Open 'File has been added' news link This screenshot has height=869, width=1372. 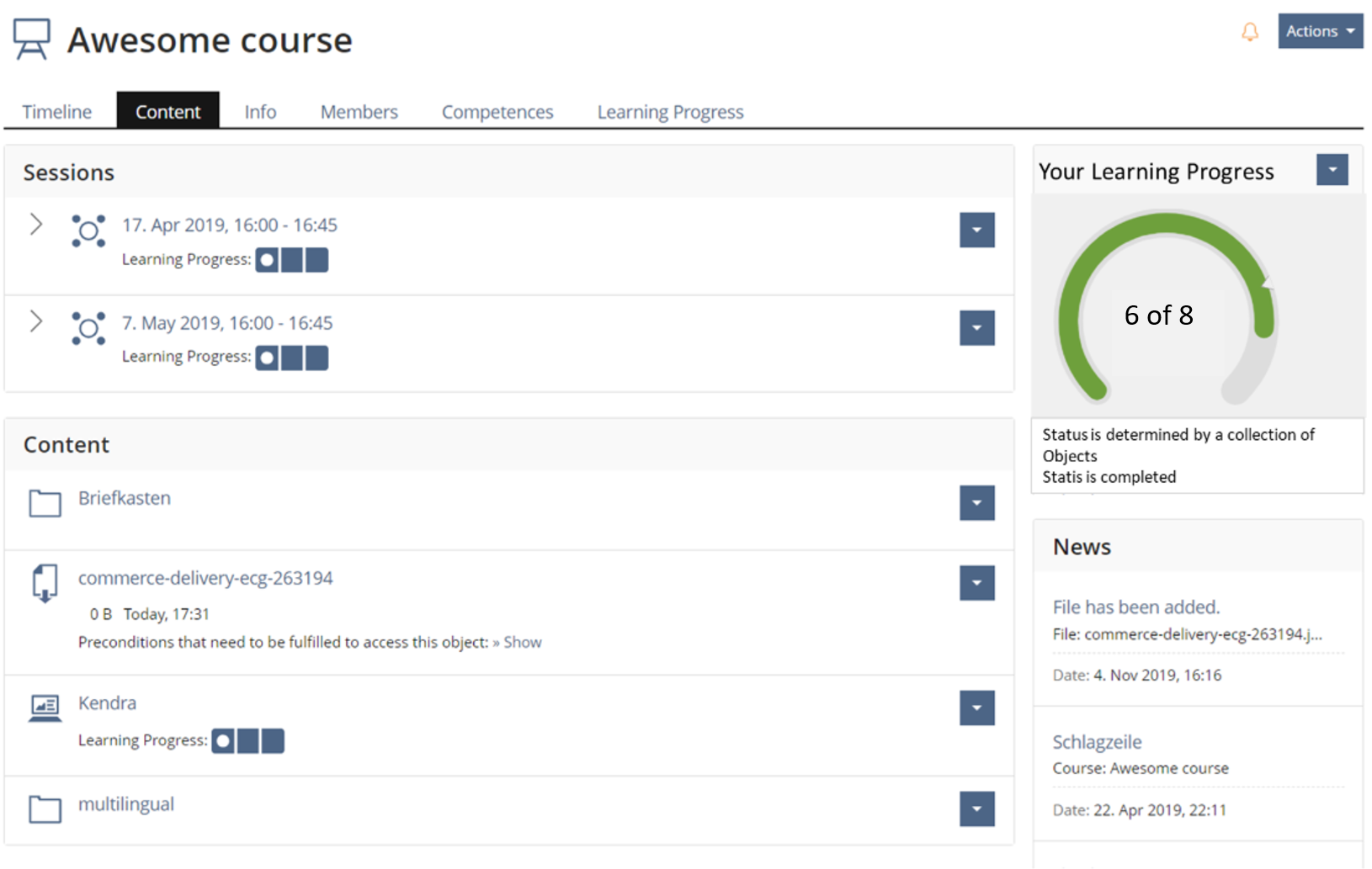click(1135, 607)
